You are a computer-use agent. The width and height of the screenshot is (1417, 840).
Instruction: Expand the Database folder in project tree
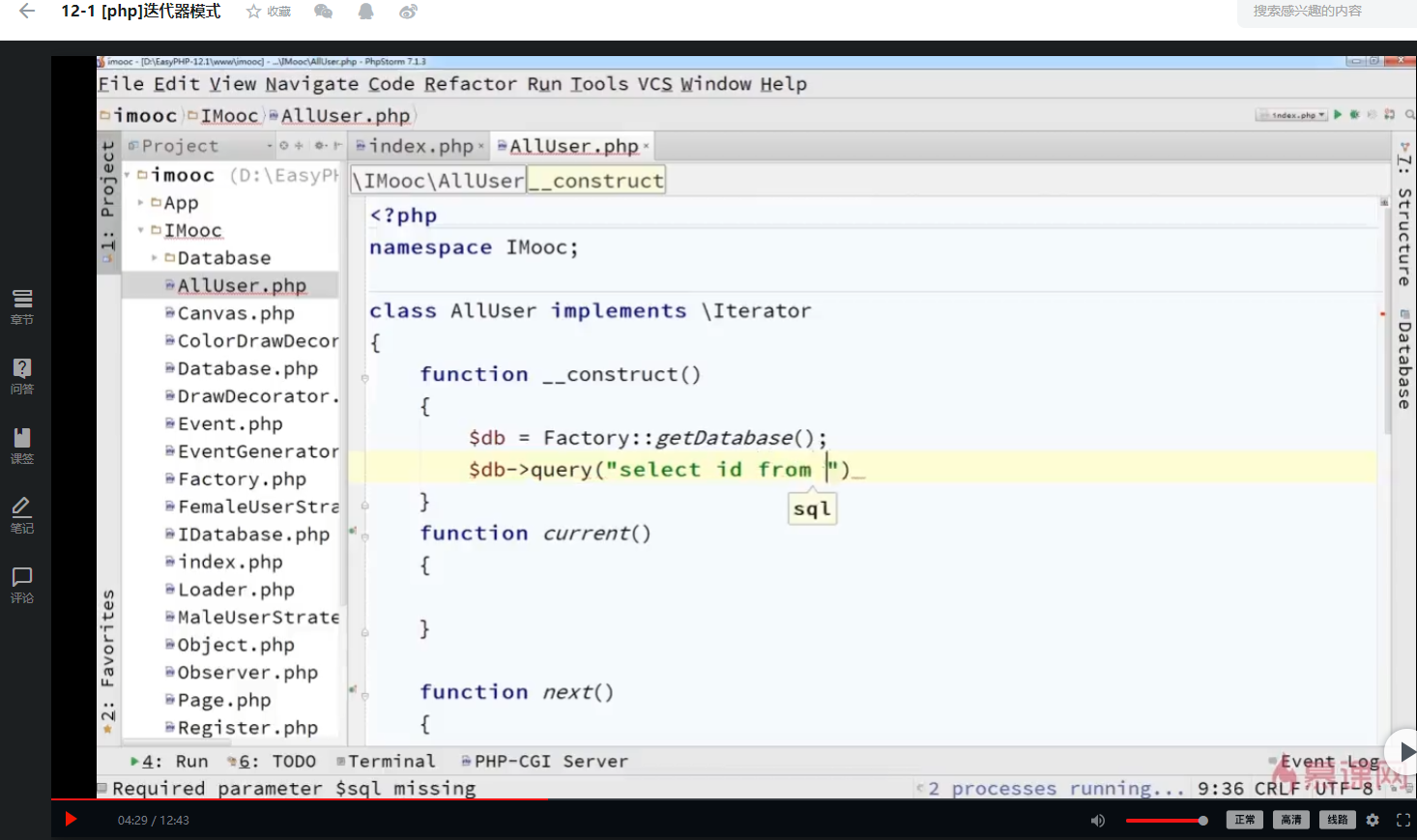[x=155, y=258]
